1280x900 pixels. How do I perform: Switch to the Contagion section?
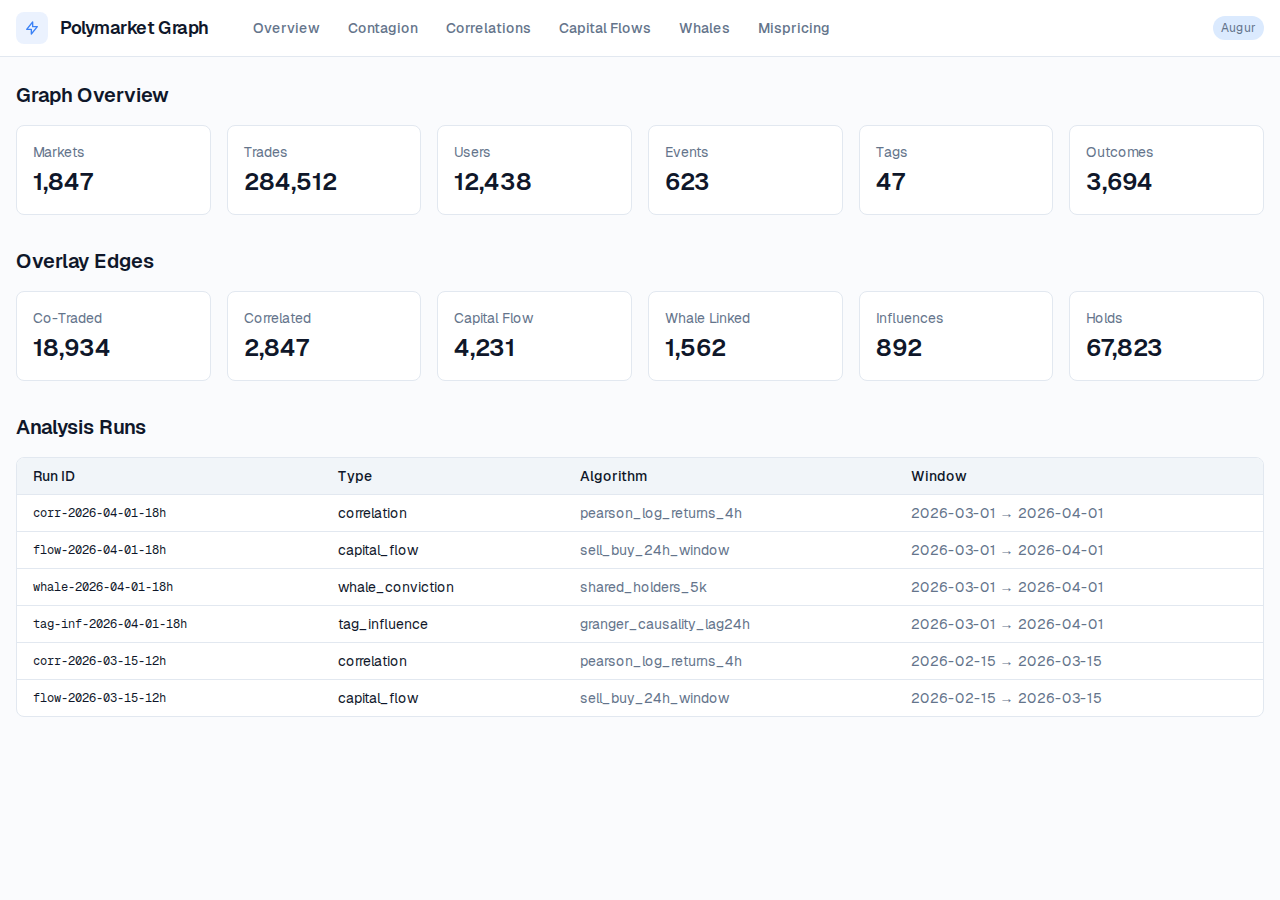click(383, 28)
